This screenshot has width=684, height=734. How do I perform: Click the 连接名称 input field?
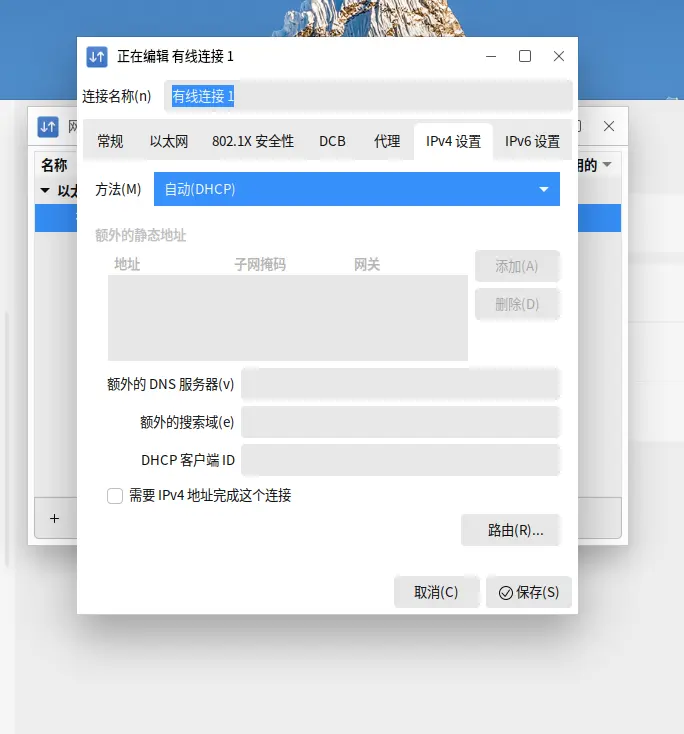click(368, 96)
